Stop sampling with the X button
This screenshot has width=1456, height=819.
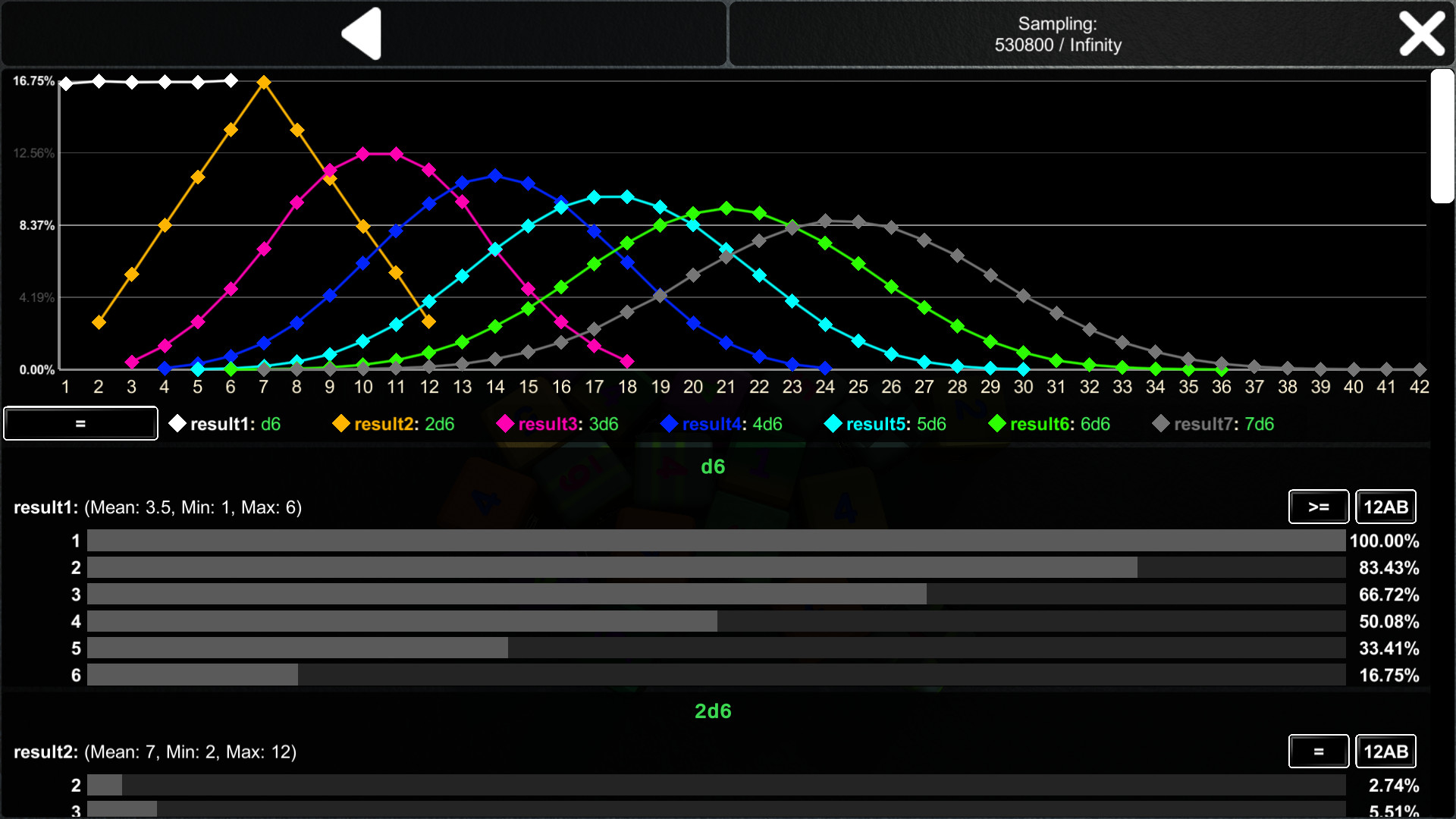click(1421, 33)
